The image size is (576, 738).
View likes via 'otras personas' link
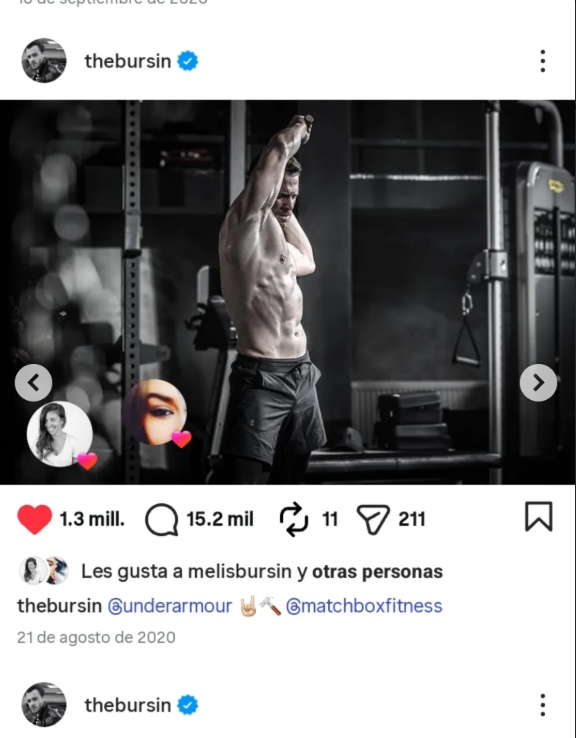point(377,571)
